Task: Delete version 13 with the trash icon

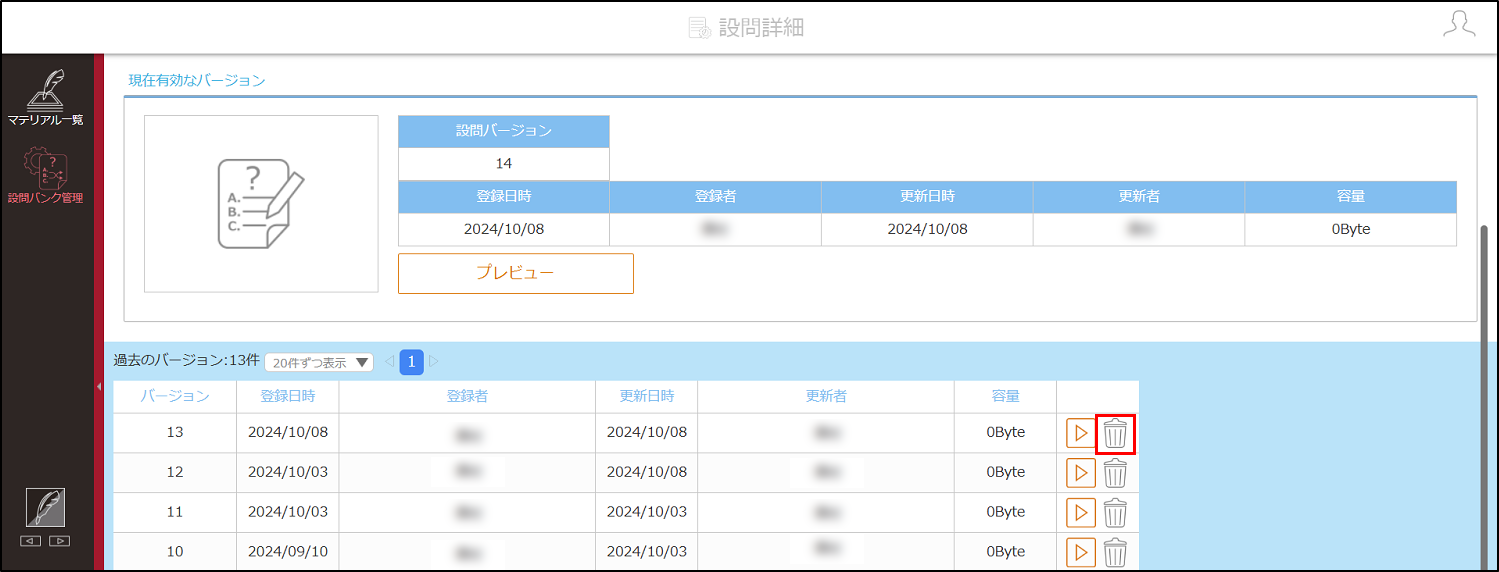Action: (1115, 434)
